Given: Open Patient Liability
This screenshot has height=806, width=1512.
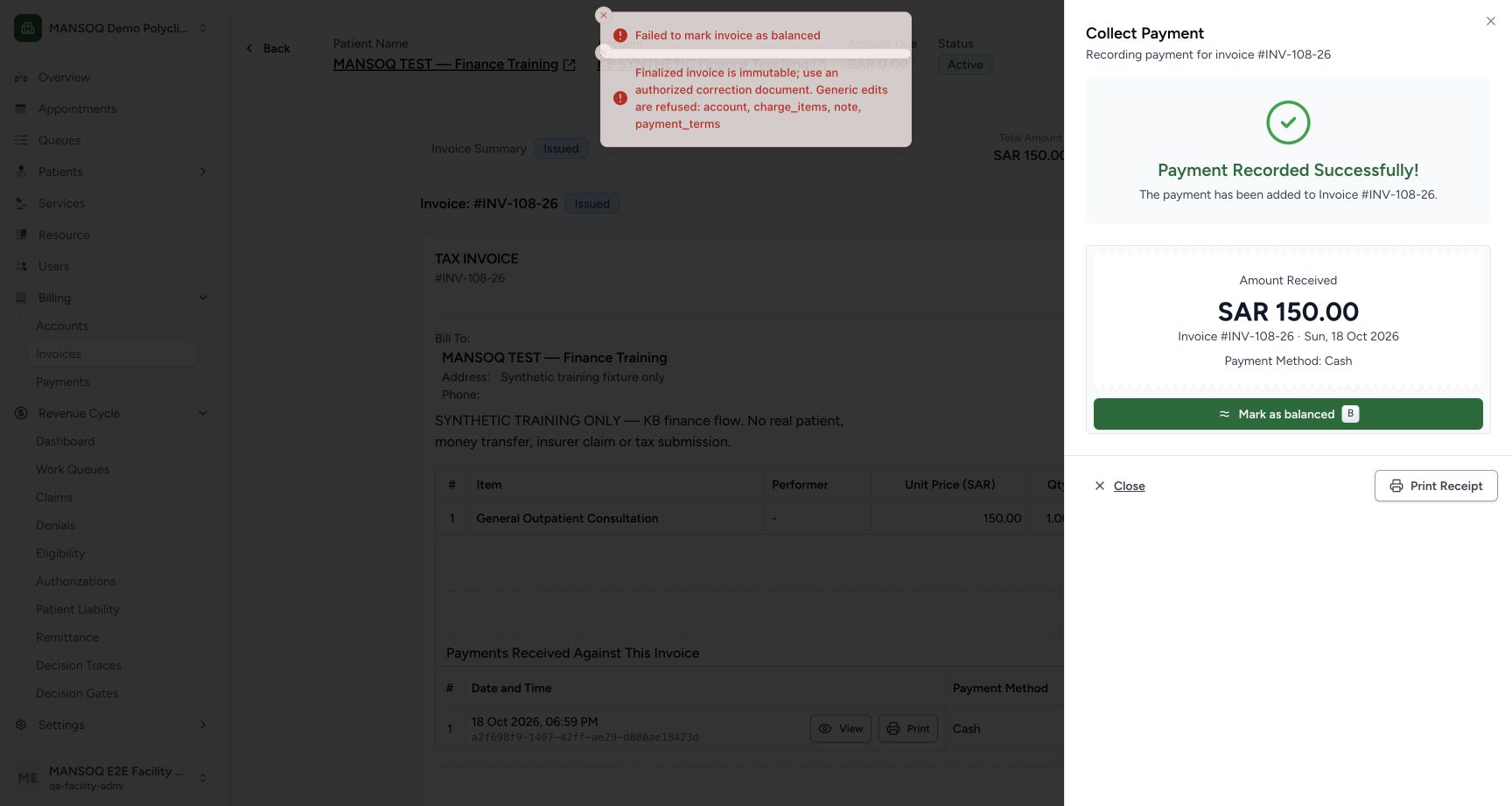Looking at the screenshot, I should 78,609.
